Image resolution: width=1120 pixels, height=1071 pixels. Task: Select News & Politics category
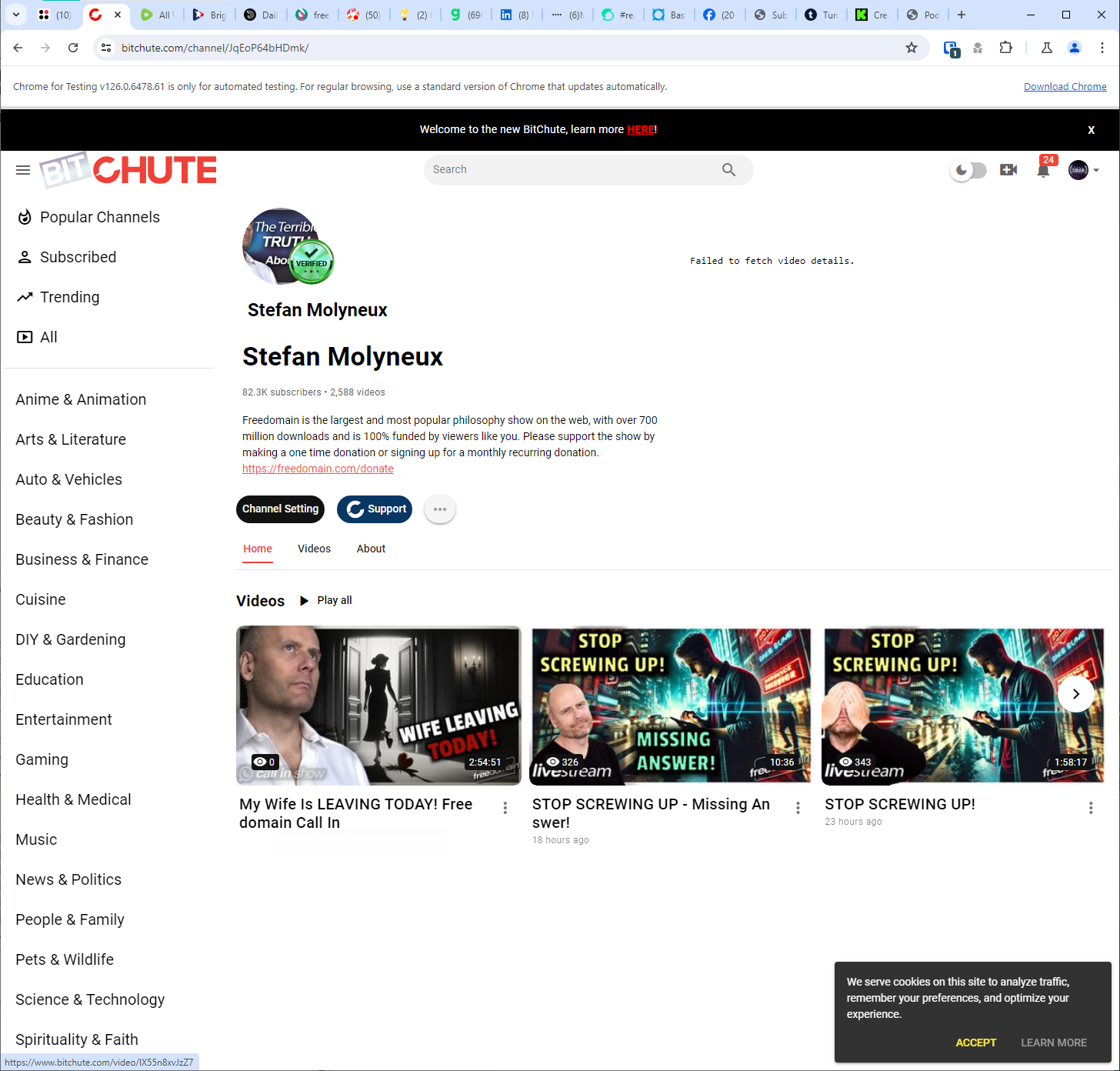[x=68, y=880]
